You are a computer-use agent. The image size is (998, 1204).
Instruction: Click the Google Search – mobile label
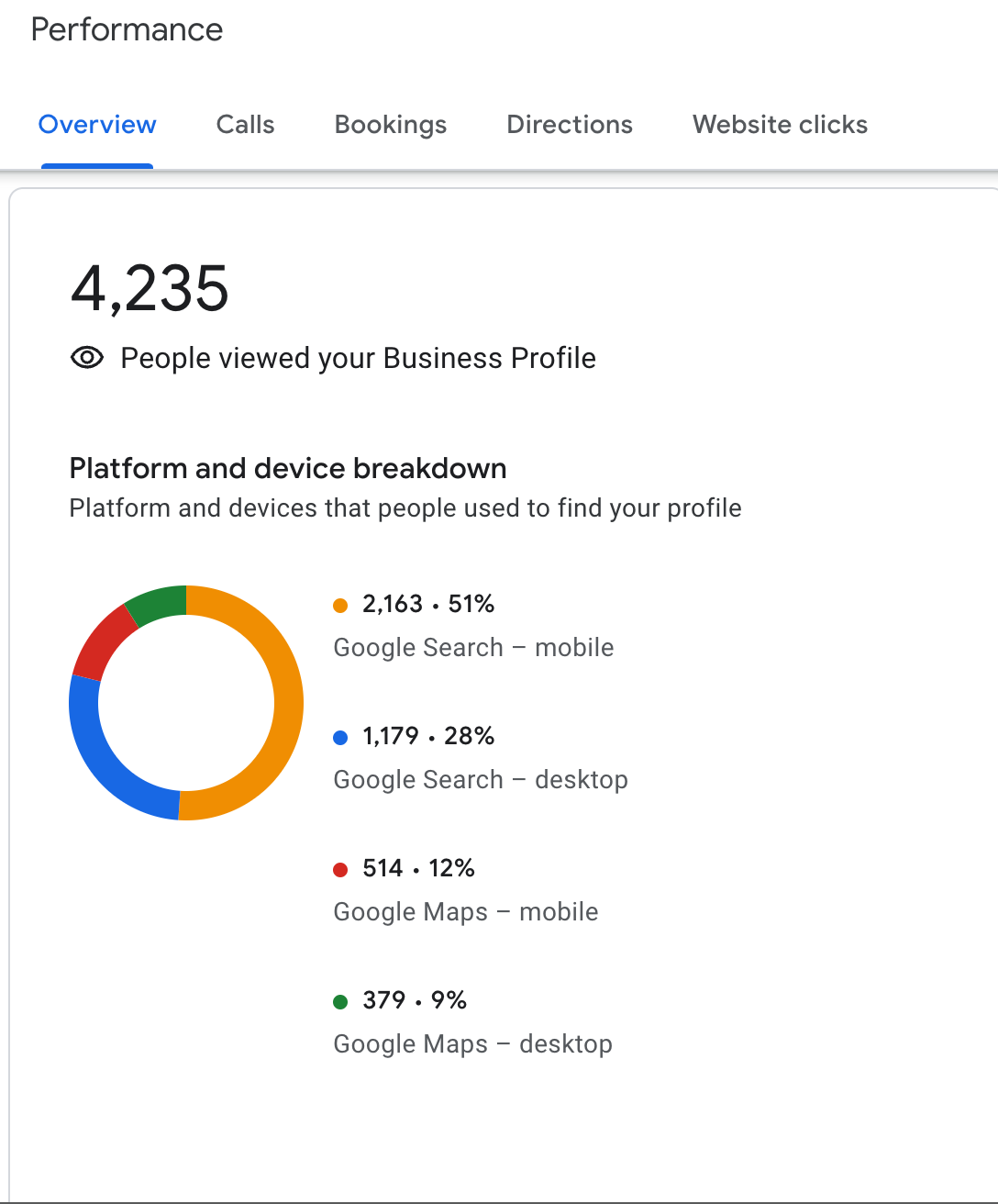point(473,648)
